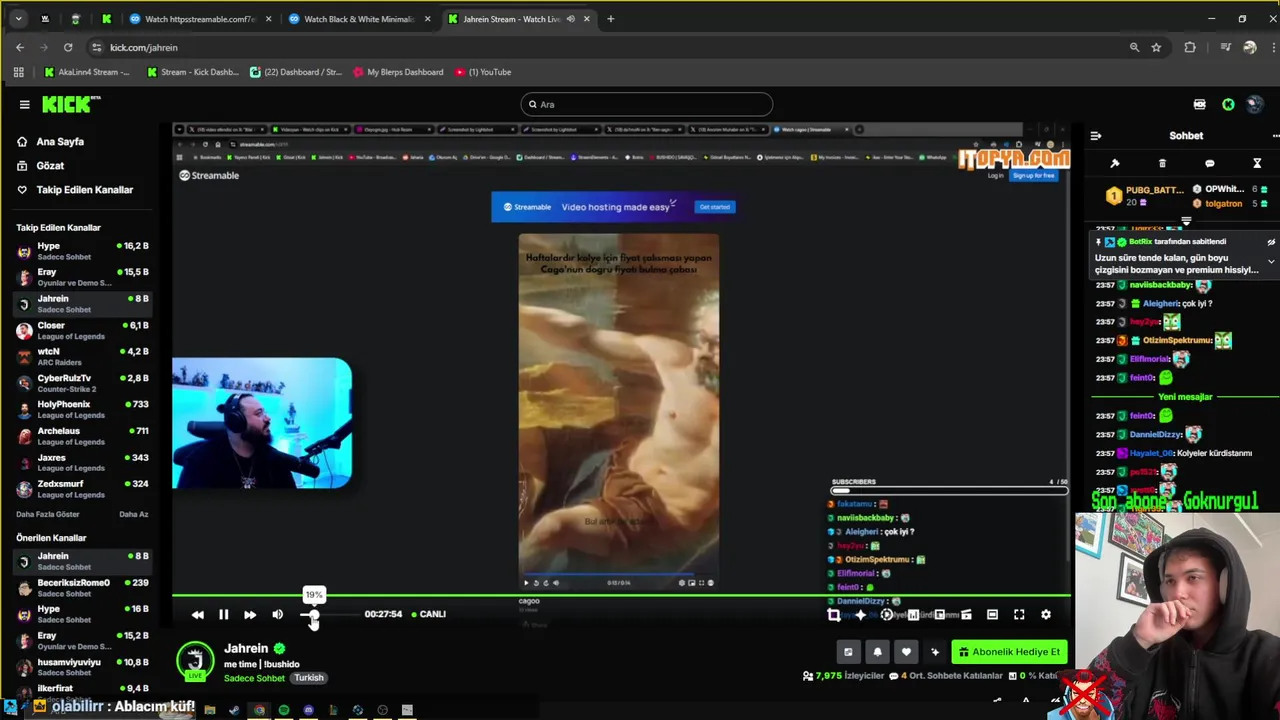Click the Turkish language tag

click(309, 678)
